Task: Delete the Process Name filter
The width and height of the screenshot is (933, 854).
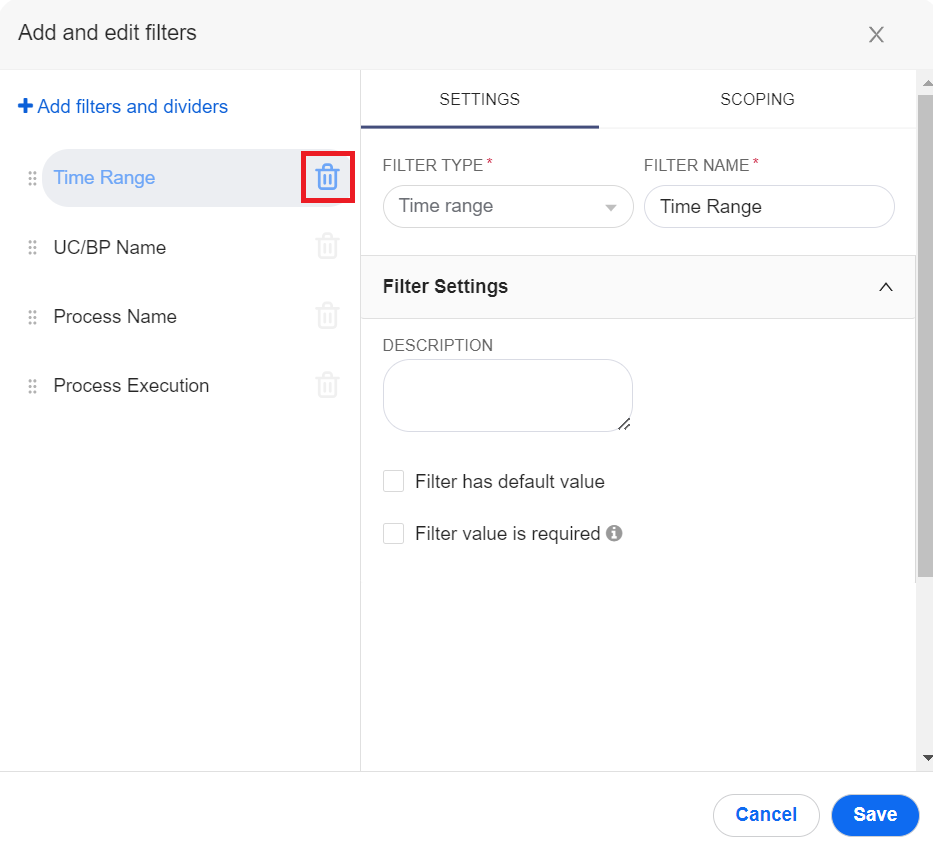Action: click(x=327, y=315)
